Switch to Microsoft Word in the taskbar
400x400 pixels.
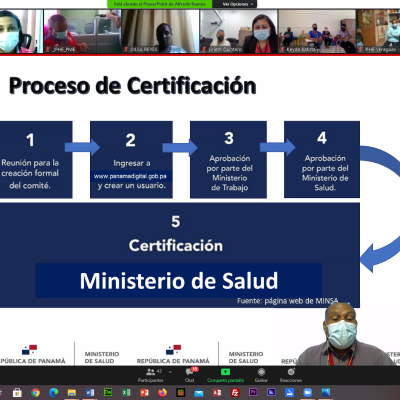(90, 393)
